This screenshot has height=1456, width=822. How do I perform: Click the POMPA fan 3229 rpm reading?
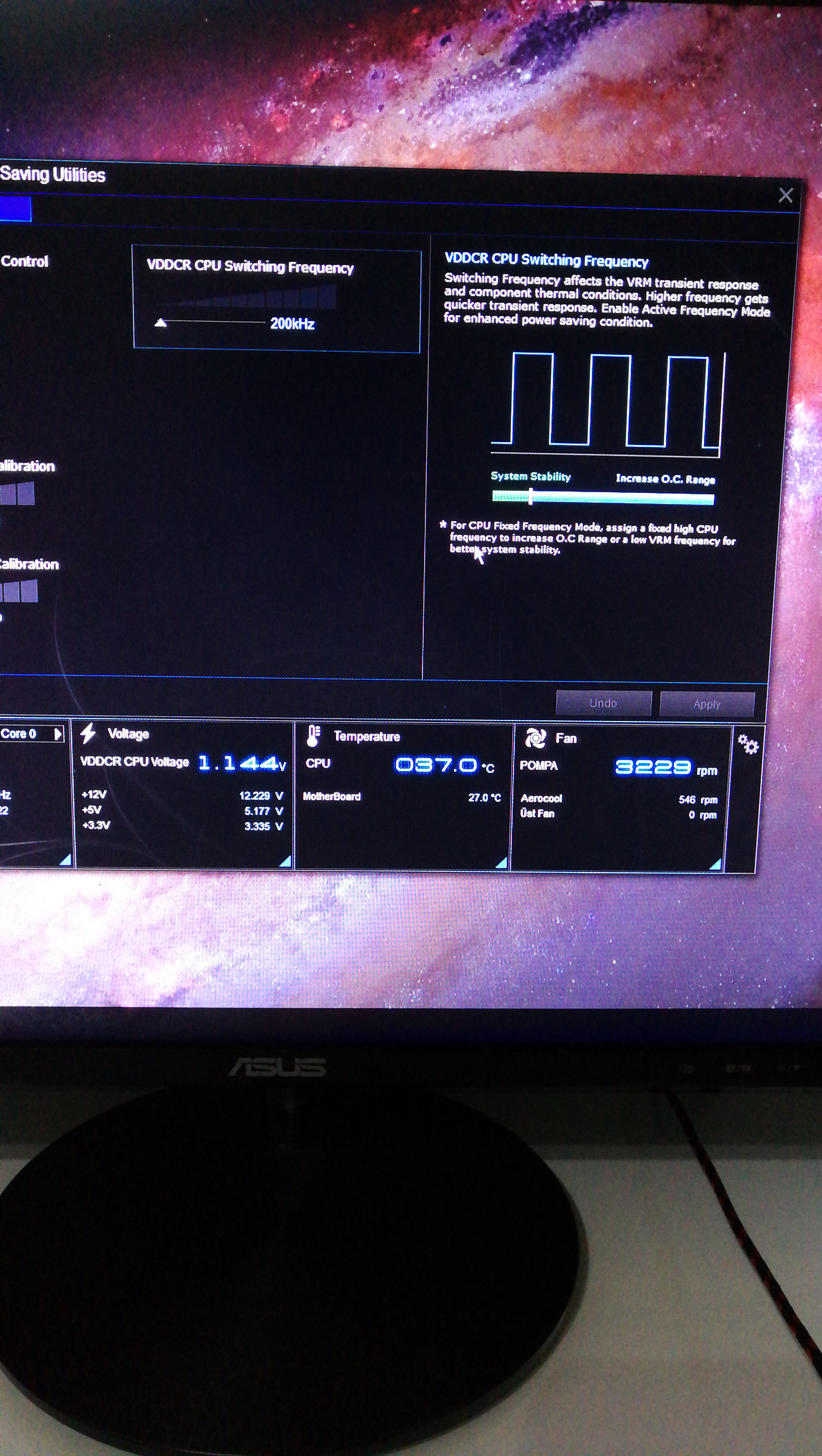click(x=666, y=768)
